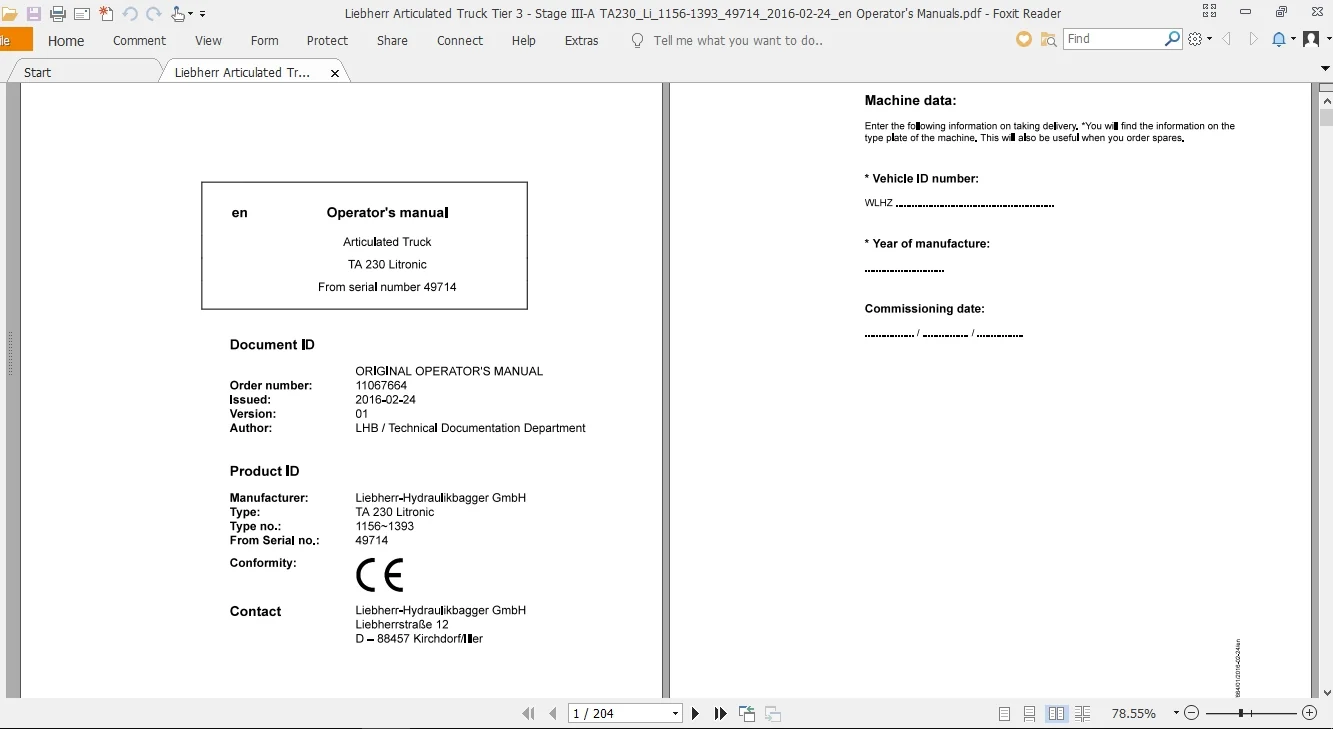Open the Help ribbon tab
Viewport: 1333px width, 729px height.
click(523, 41)
